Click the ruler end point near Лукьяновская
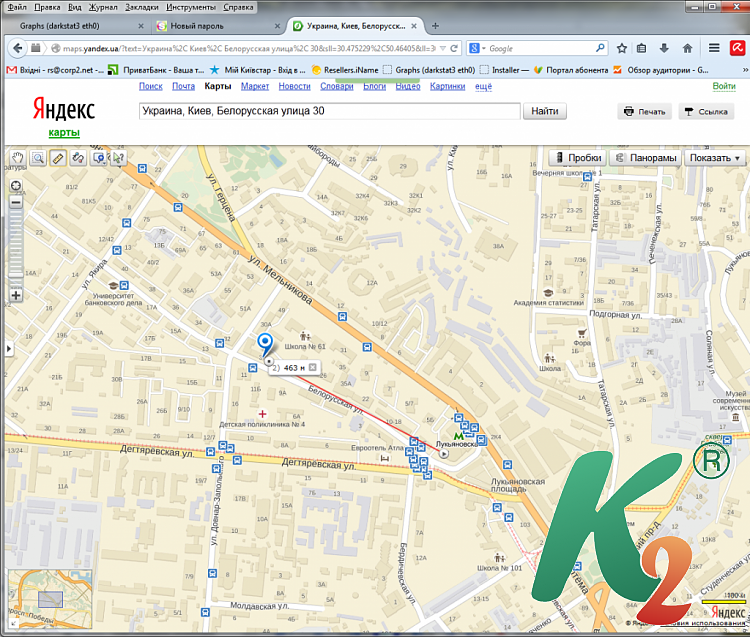Viewport: 750px width, 637px height. pos(444,453)
